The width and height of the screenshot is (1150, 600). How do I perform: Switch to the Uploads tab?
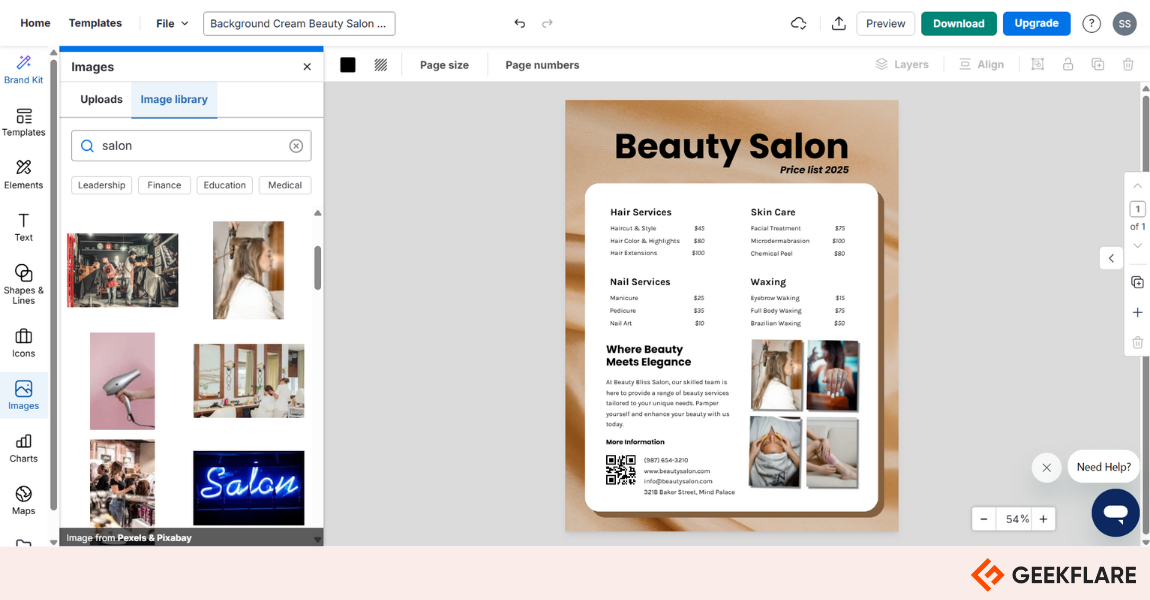(101, 100)
